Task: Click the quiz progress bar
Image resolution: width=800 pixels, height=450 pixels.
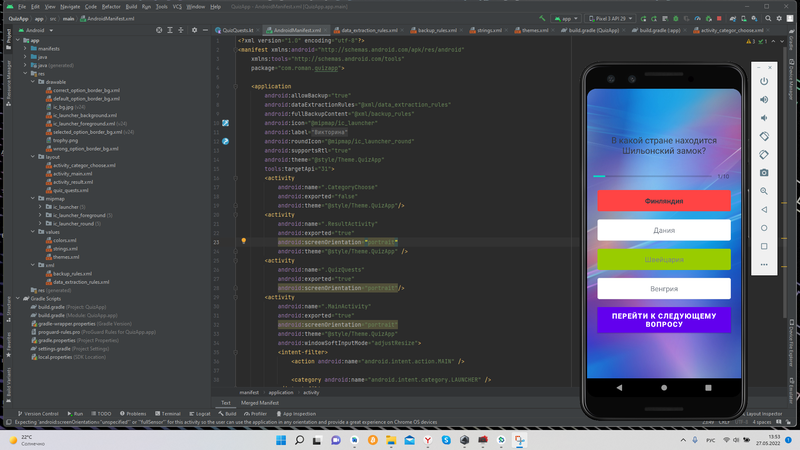Action: (652, 176)
